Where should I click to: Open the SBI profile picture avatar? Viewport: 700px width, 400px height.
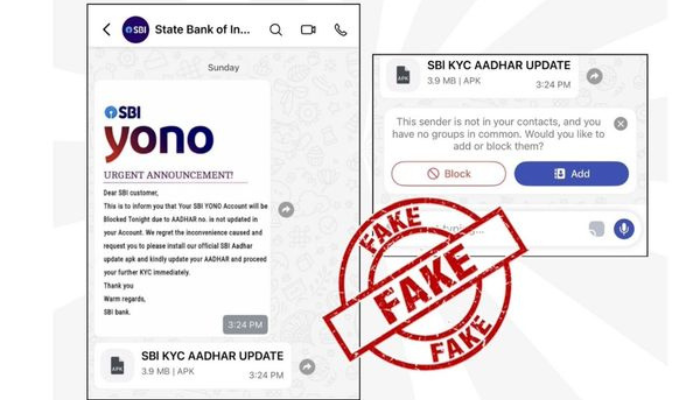click(135, 30)
